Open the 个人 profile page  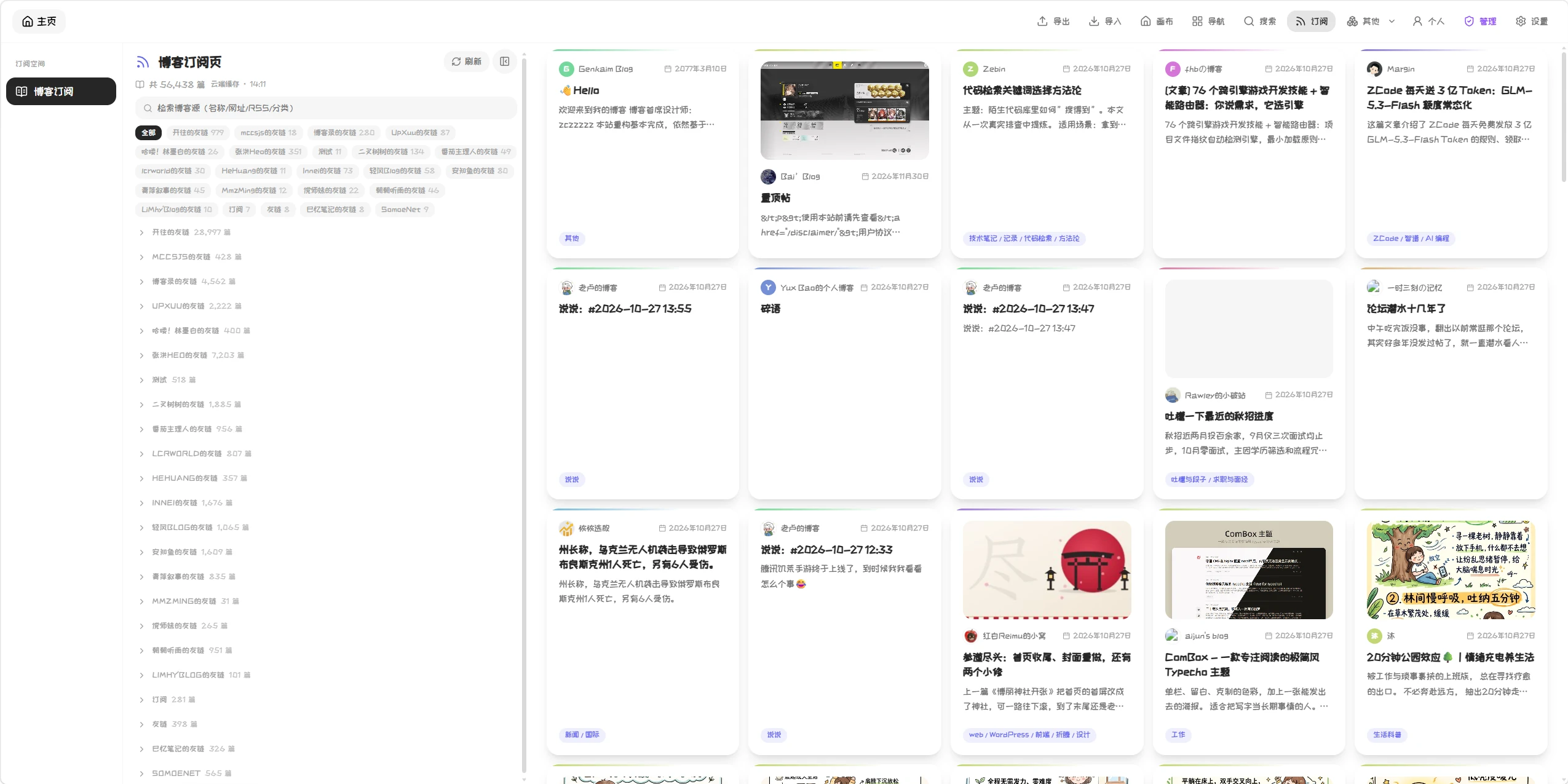click(x=1428, y=22)
